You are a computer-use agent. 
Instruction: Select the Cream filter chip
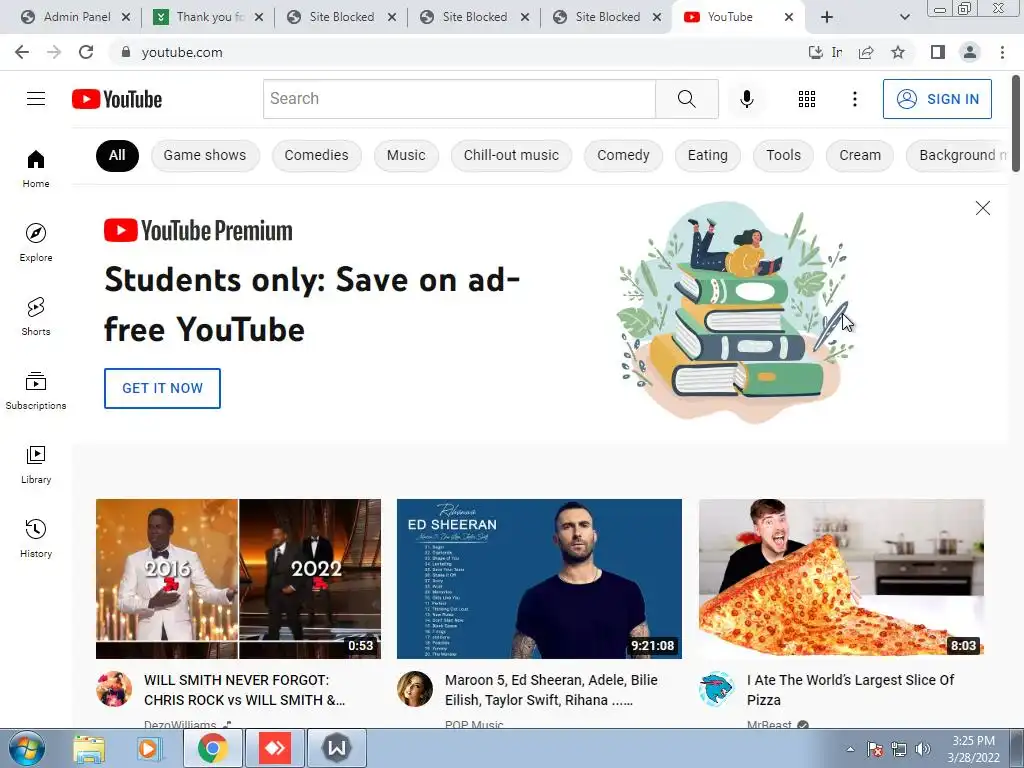[860, 155]
